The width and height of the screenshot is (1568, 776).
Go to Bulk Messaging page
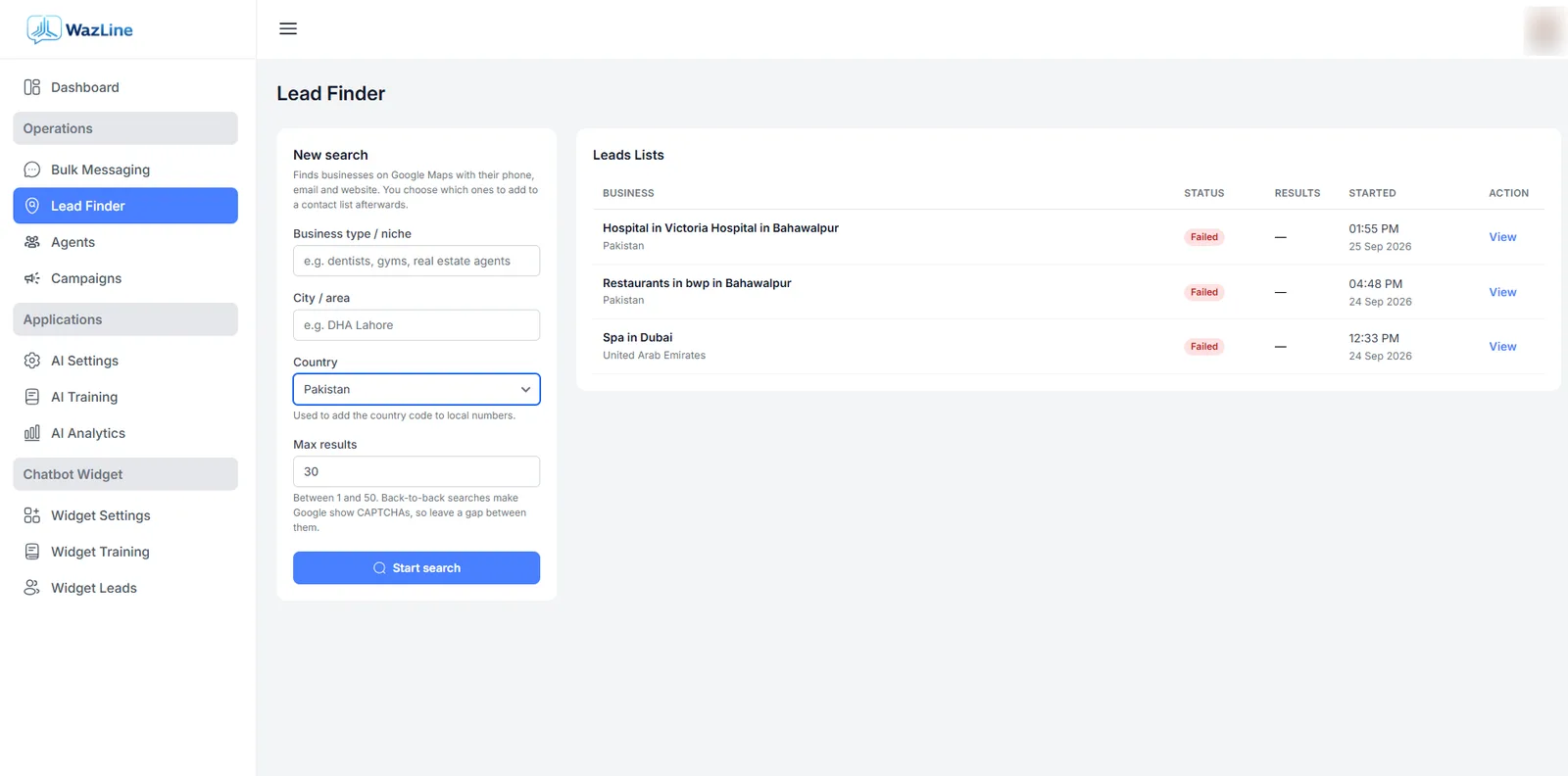click(125, 170)
